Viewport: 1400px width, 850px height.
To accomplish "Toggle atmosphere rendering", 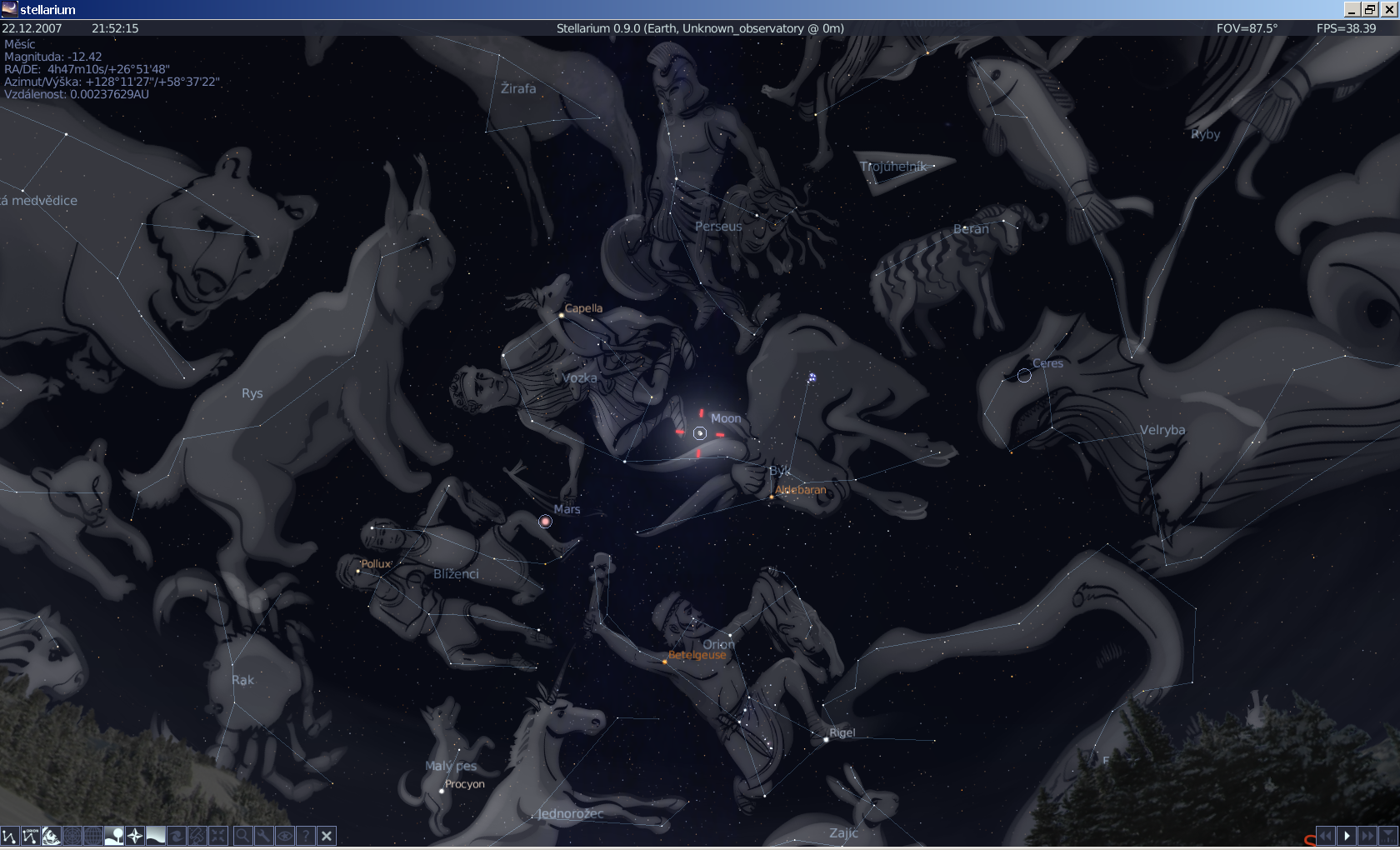I will coord(156,836).
